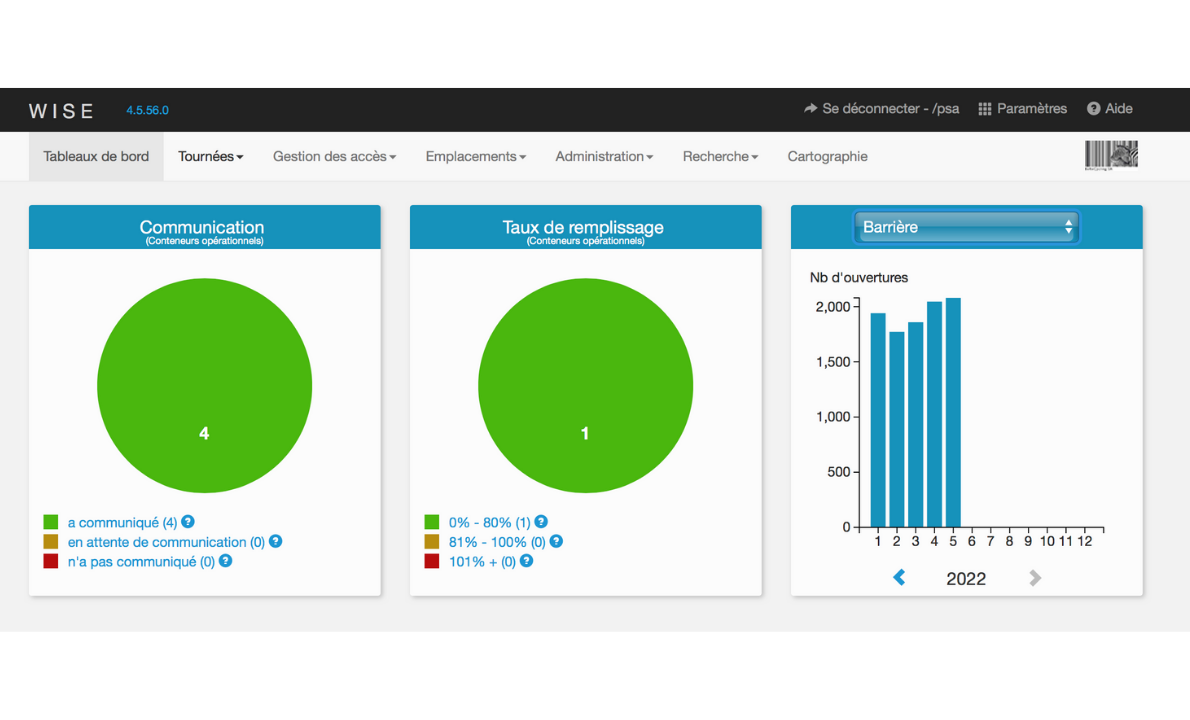Click help icon beside 'en attente de communication'
The height and width of the screenshot is (720, 1190).
point(275,541)
